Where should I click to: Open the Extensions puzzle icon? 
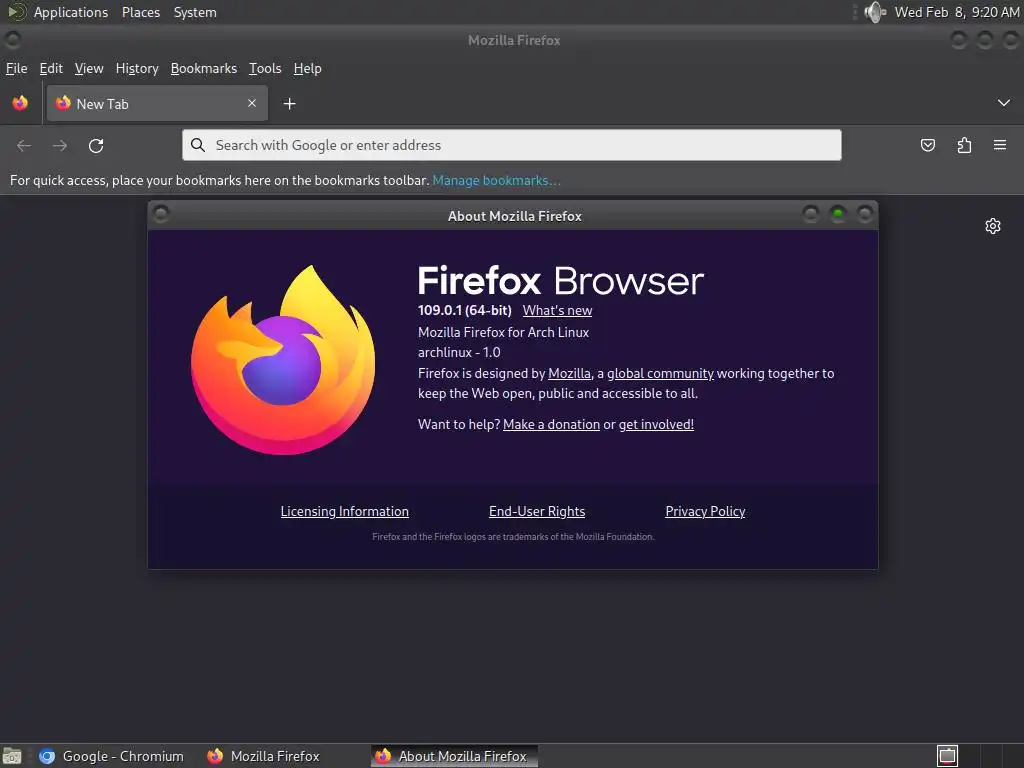tap(965, 145)
